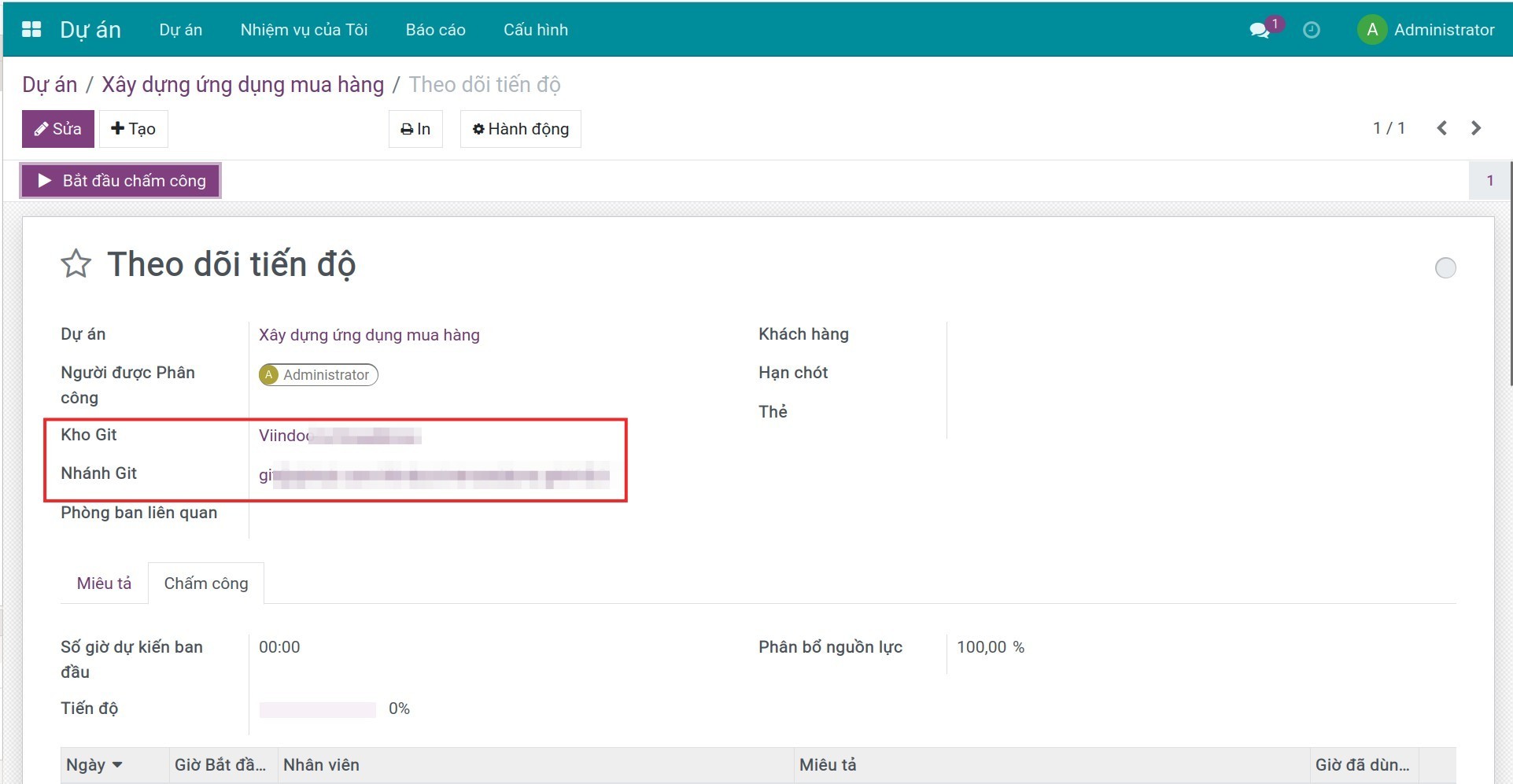Go to previous record arrow
The height and width of the screenshot is (784, 1513).
point(1441,128)
